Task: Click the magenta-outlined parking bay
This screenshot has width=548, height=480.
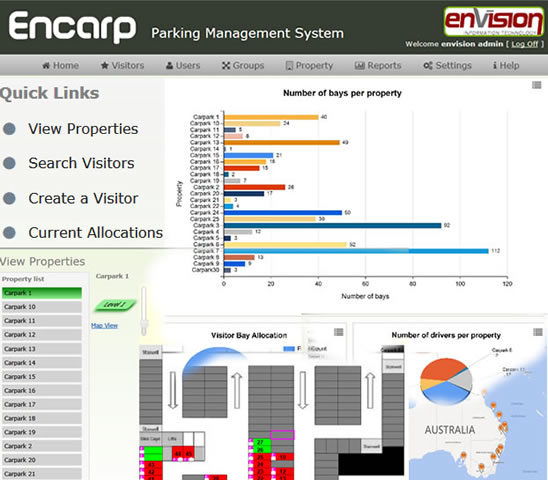Action: tap(282, 435)
